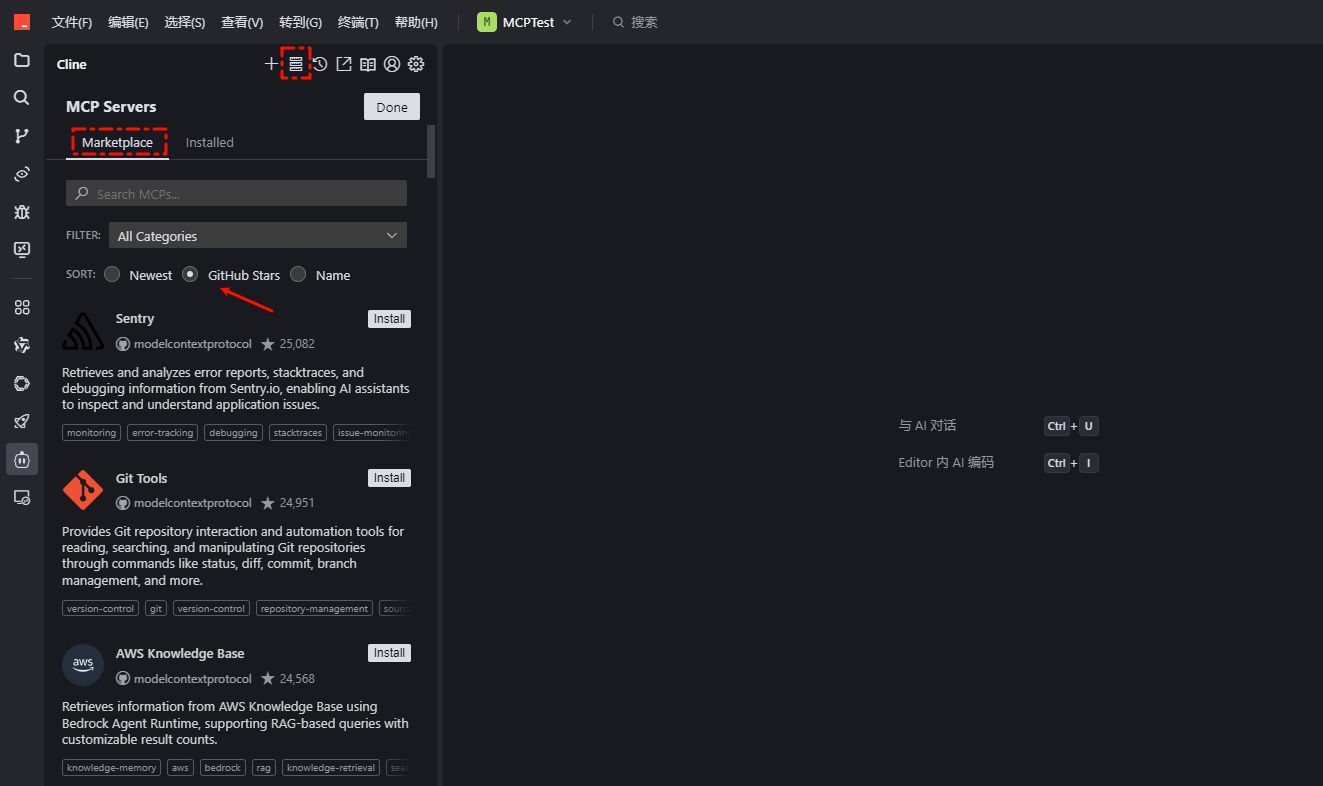Click the AWS Knowledge Base logo thumbnail
The width and height of the screenshot is (1323, 786).
[x=83, y=665]
